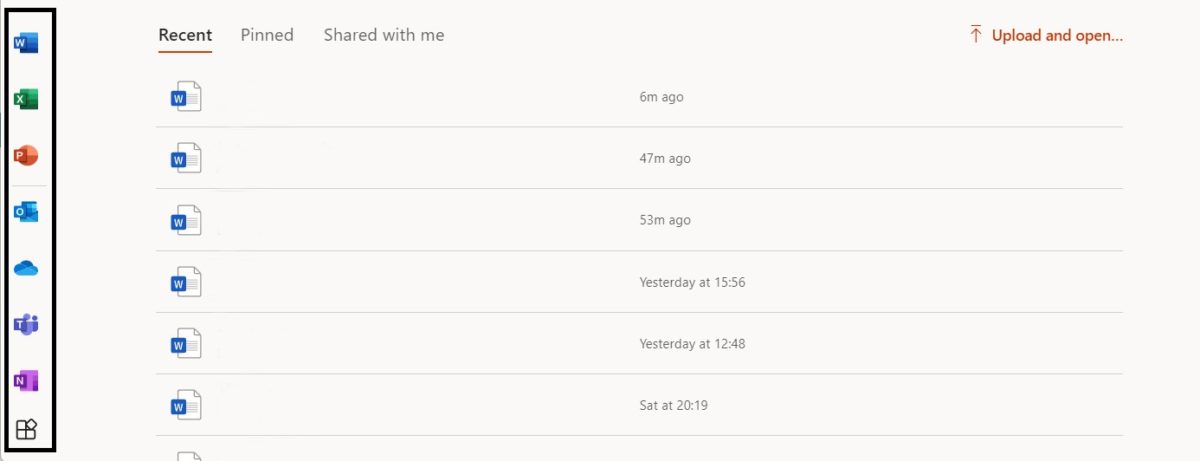The image size is (1200, 461).
Task: Select the Recent tab
Action: click(185, 35)
